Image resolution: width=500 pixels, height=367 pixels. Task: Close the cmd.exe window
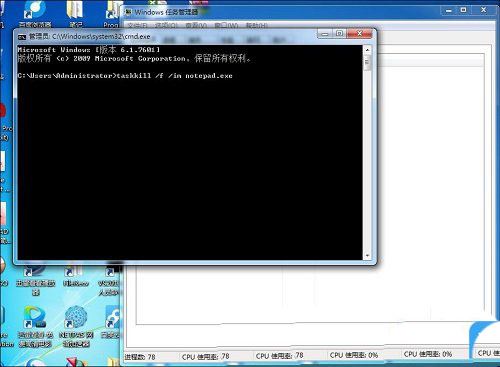point(359,34)
